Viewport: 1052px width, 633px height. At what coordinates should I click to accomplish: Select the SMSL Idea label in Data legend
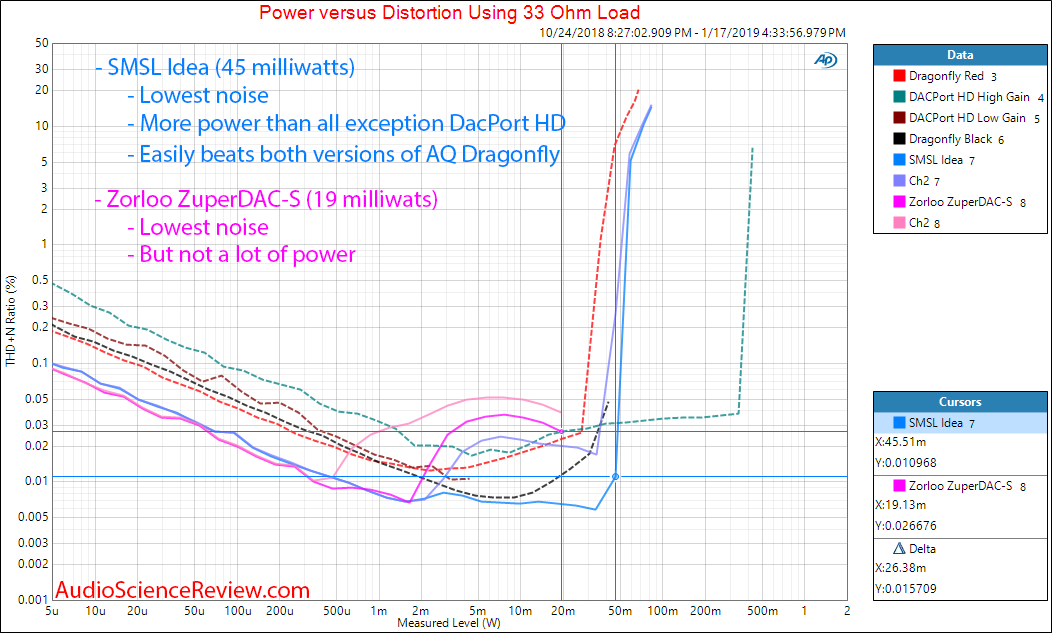click(x=935, y=160)
